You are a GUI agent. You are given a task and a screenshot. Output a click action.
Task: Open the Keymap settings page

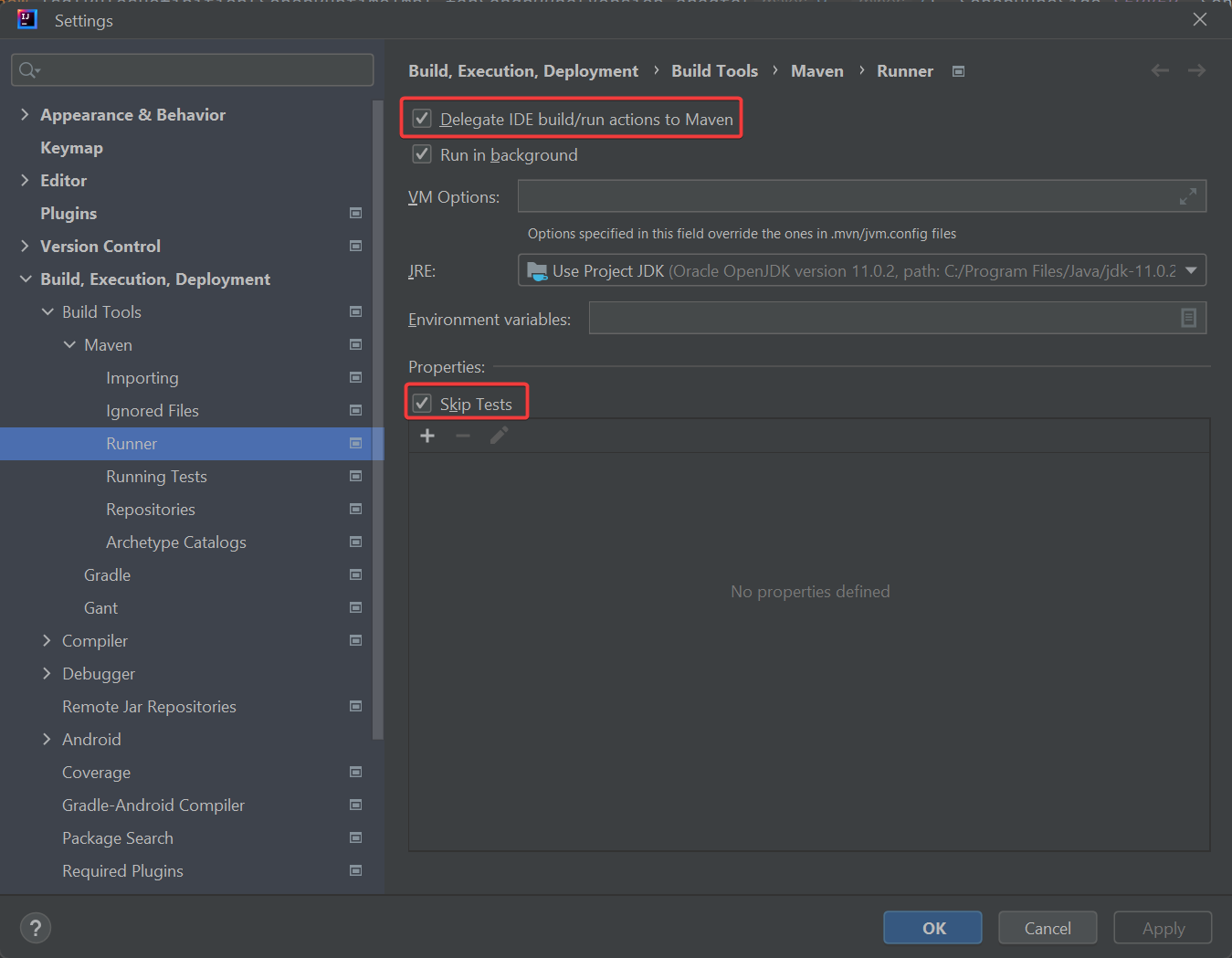[x=71, y=147]
